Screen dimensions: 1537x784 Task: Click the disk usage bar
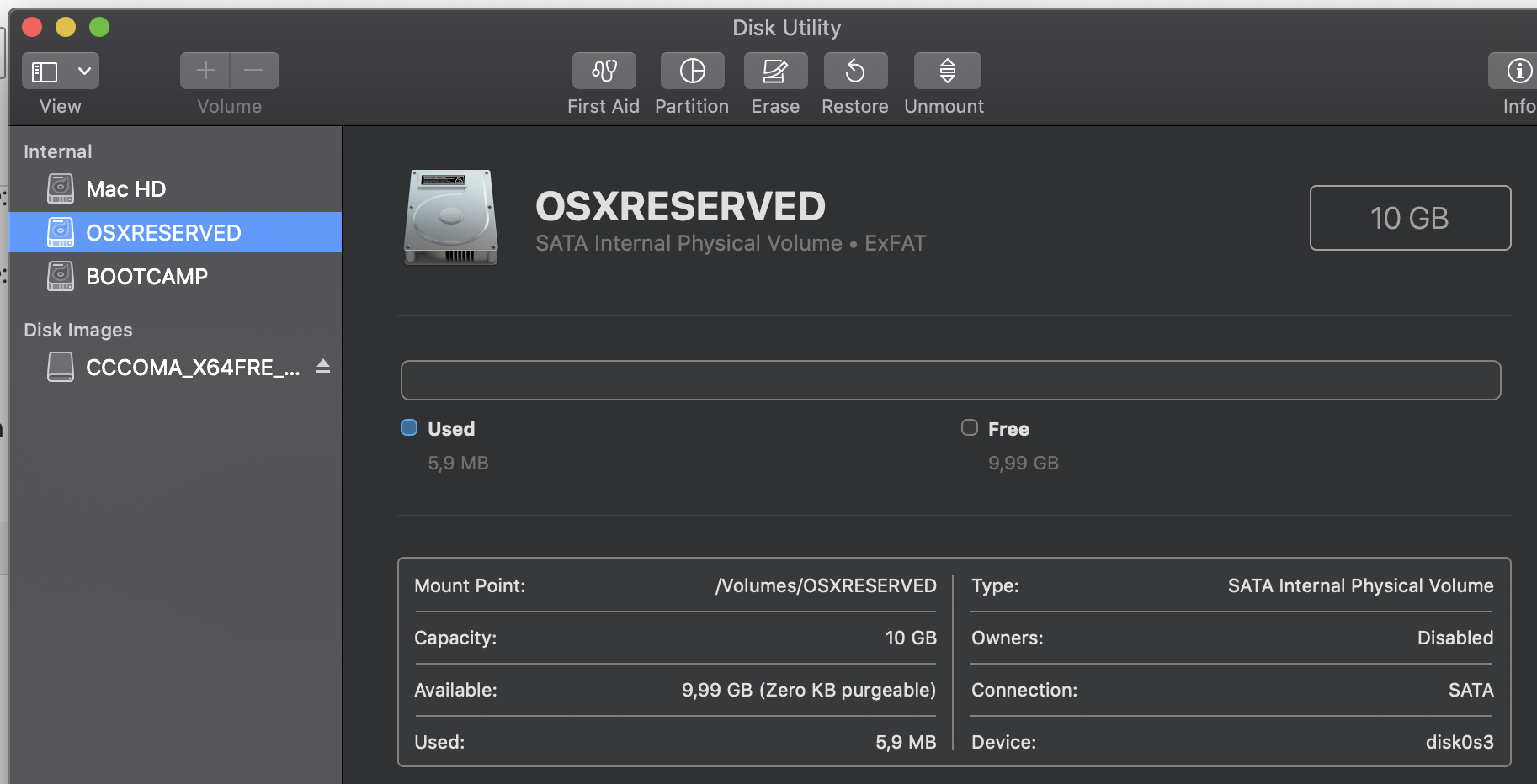coord(950,380)
